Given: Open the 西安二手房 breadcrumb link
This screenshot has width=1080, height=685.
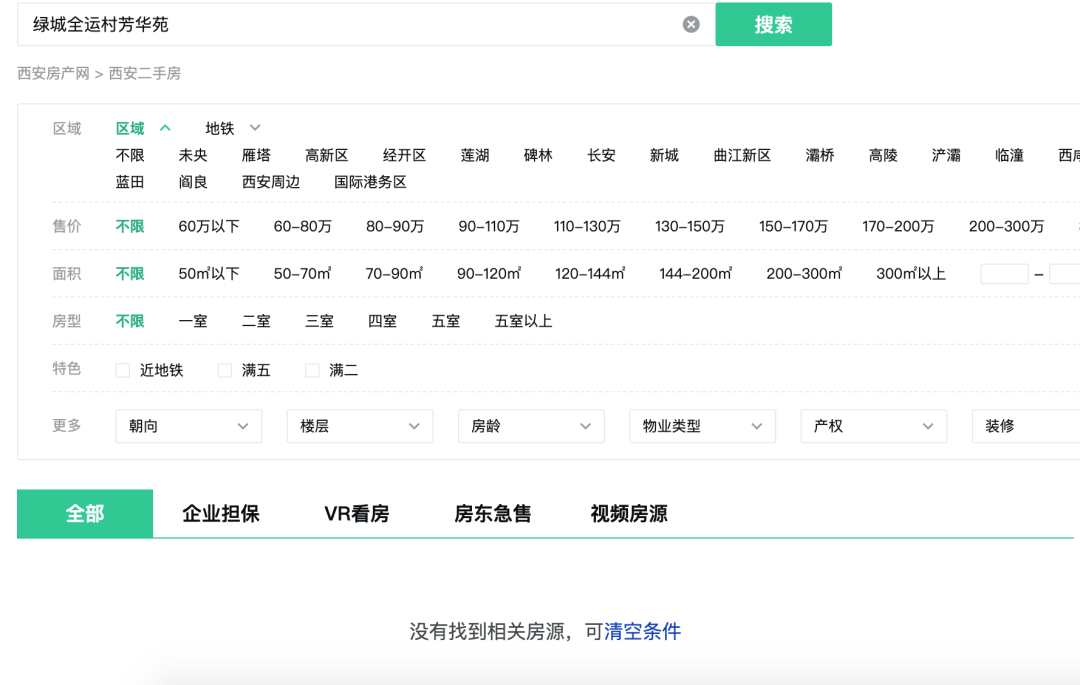Looking at the screenshot, I should pos(145,74).
